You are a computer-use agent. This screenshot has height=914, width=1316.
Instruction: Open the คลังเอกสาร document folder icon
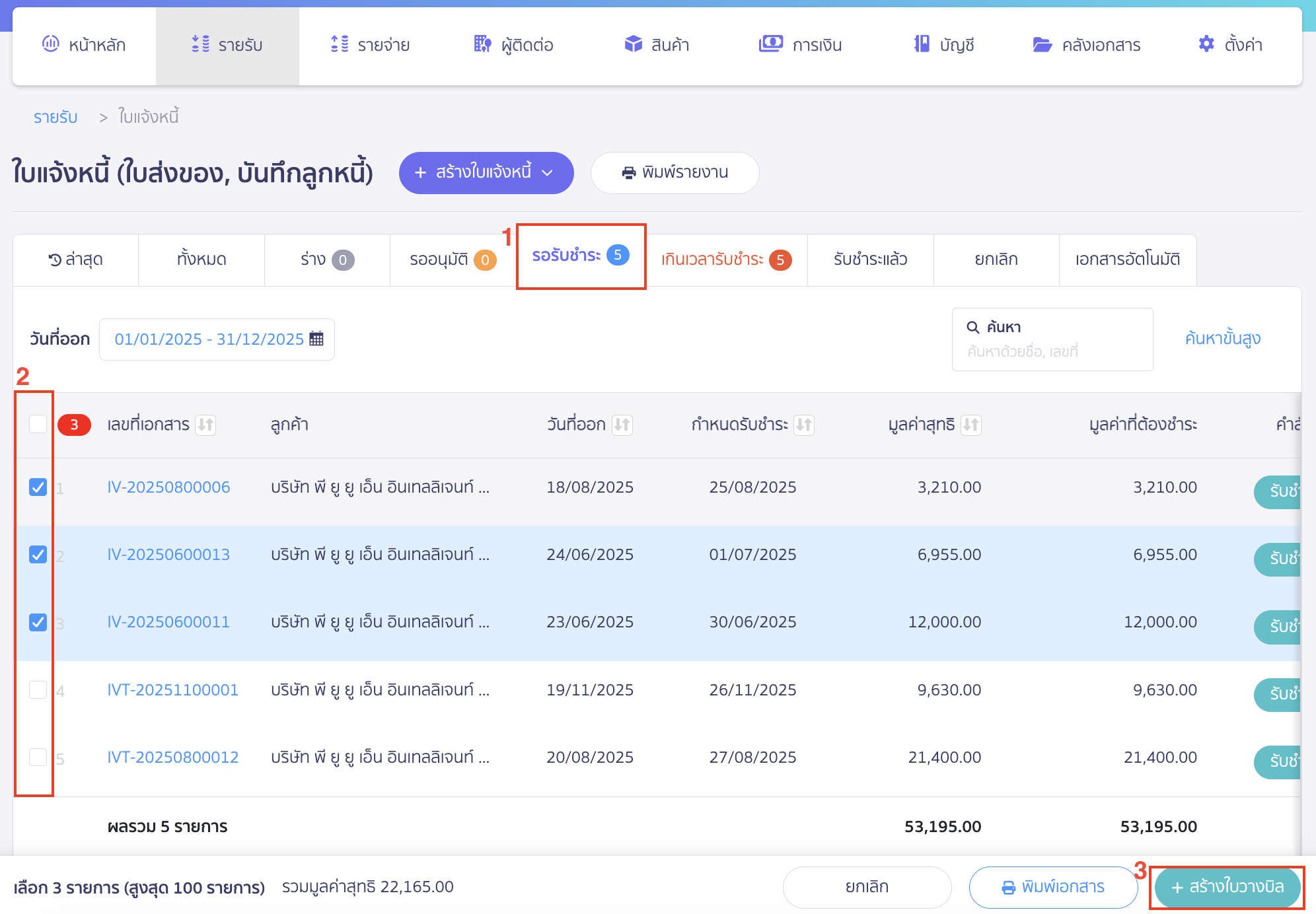[1042, 44]
